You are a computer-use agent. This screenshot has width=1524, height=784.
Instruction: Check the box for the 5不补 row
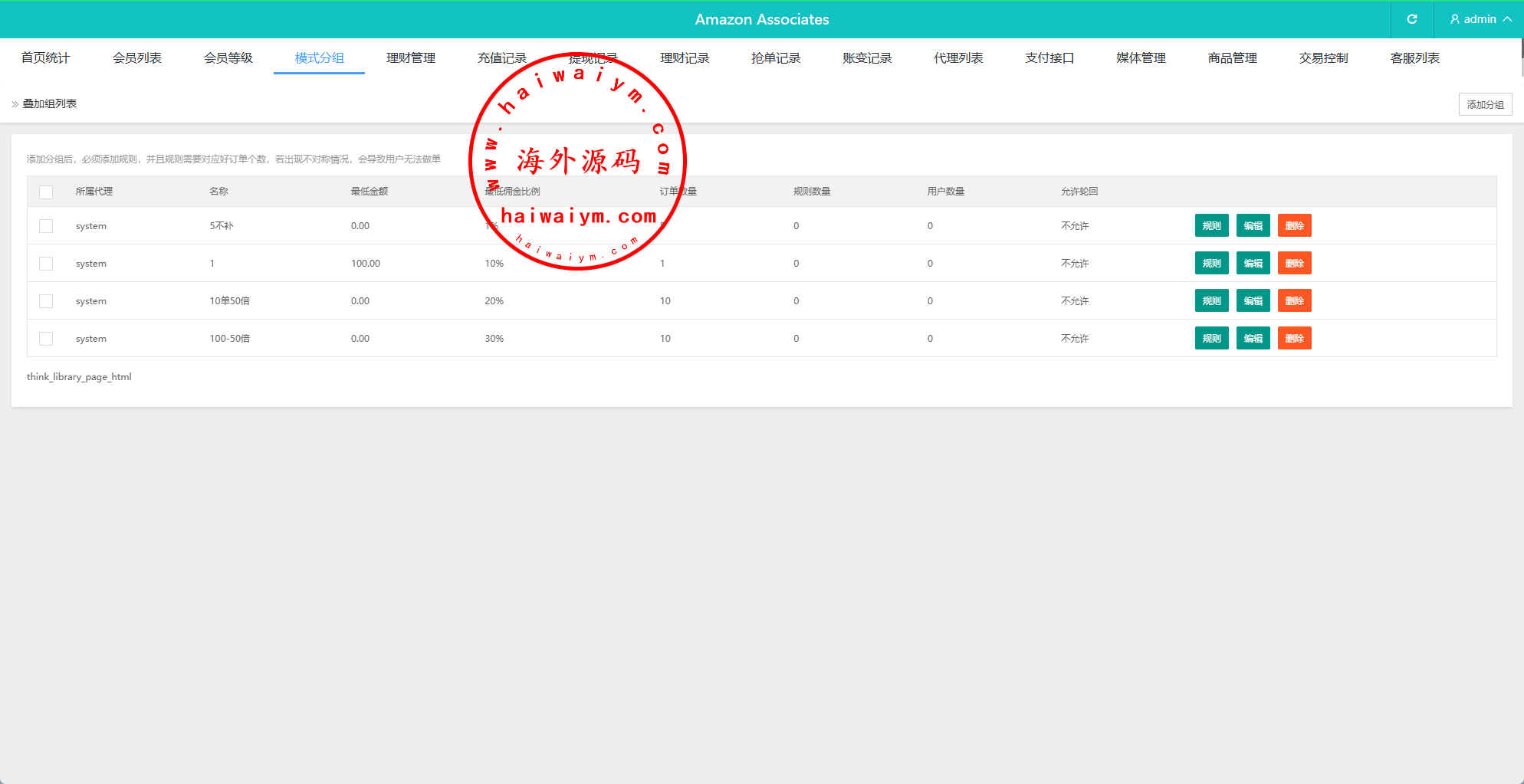coord(46,226)
